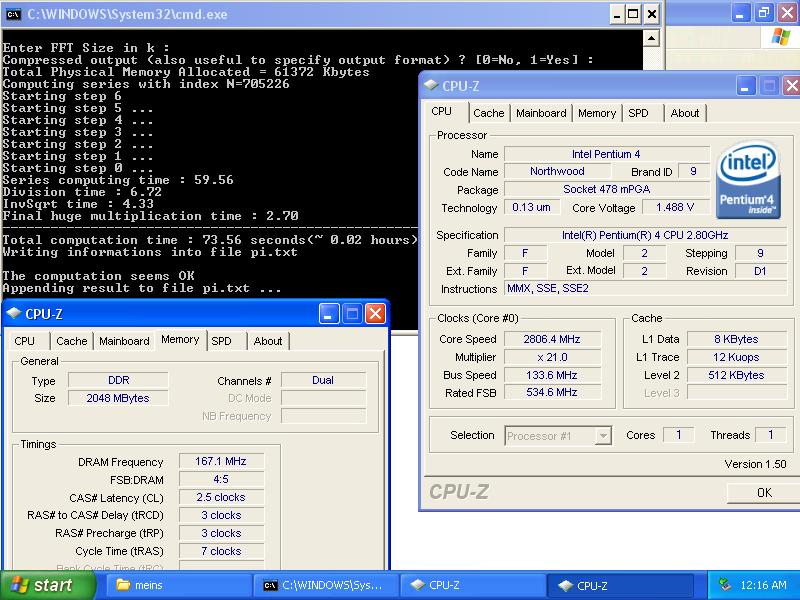Open Mainboard tab in right CPU-Z window
Image resolution: width=800 pixels, height=600 pixels.
(541, 113)
